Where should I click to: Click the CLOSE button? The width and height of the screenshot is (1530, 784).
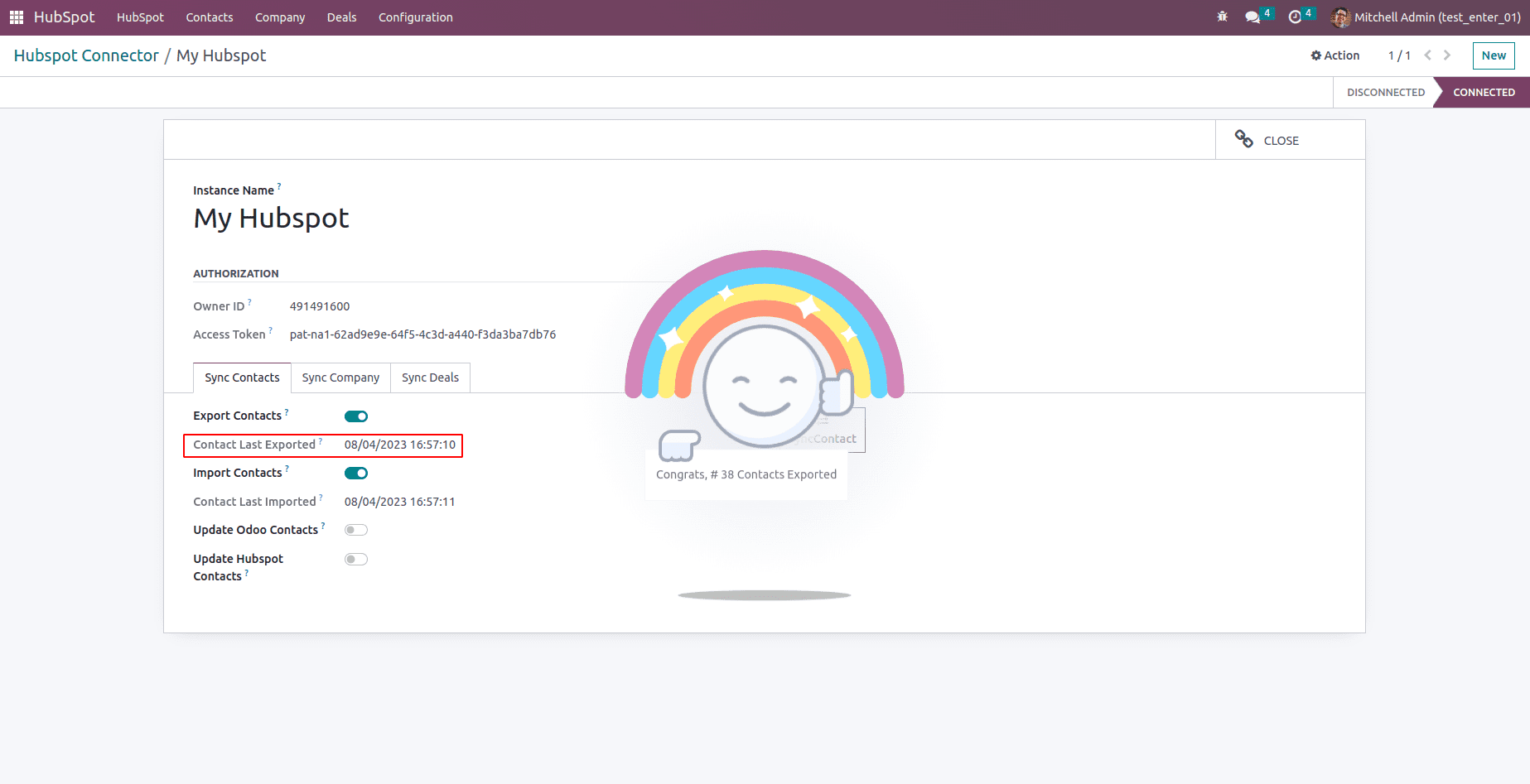tap(1291, 140)
